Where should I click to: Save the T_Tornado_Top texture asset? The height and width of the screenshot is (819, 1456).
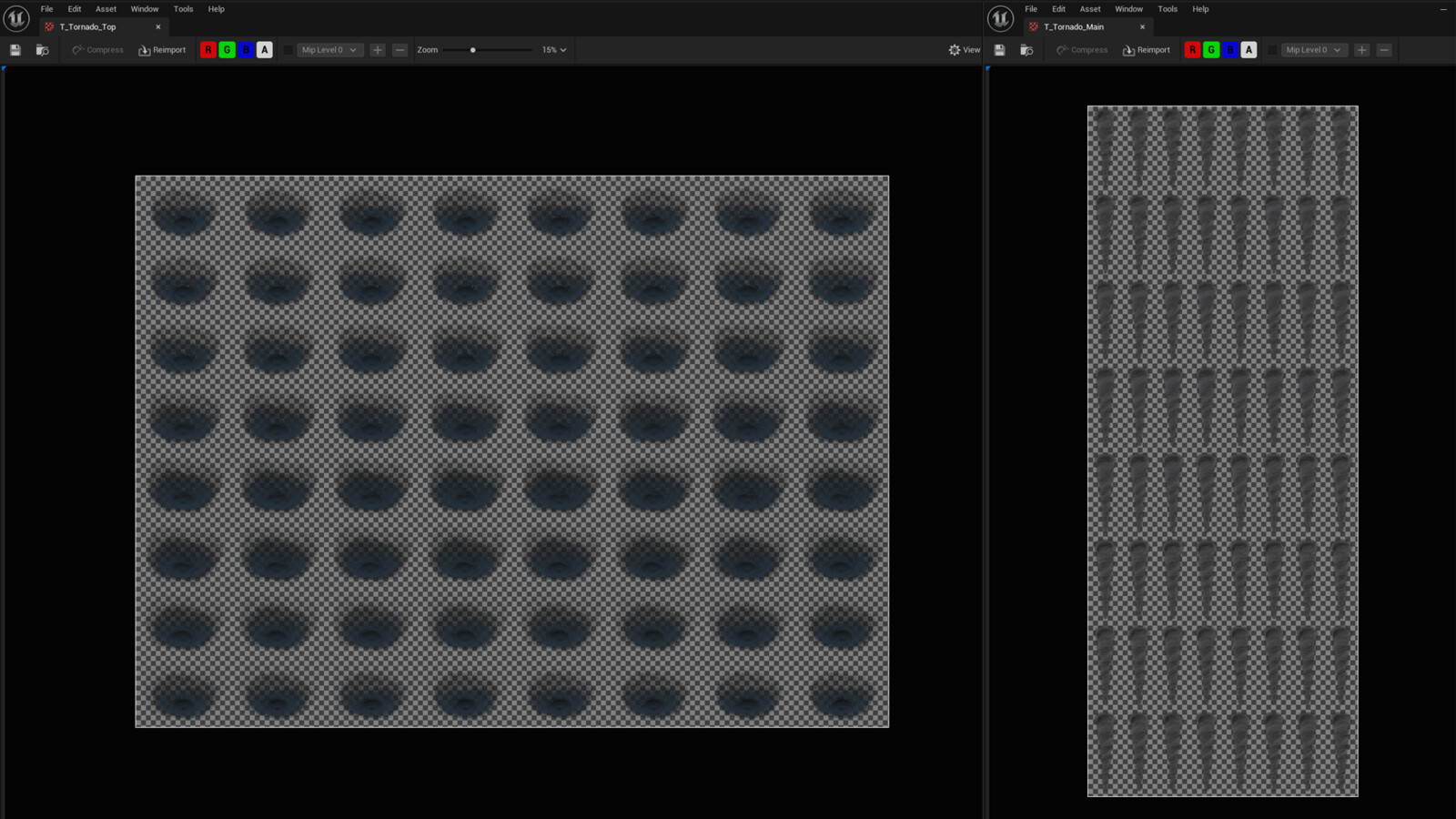pyautogui.click(x=15, y=50)
